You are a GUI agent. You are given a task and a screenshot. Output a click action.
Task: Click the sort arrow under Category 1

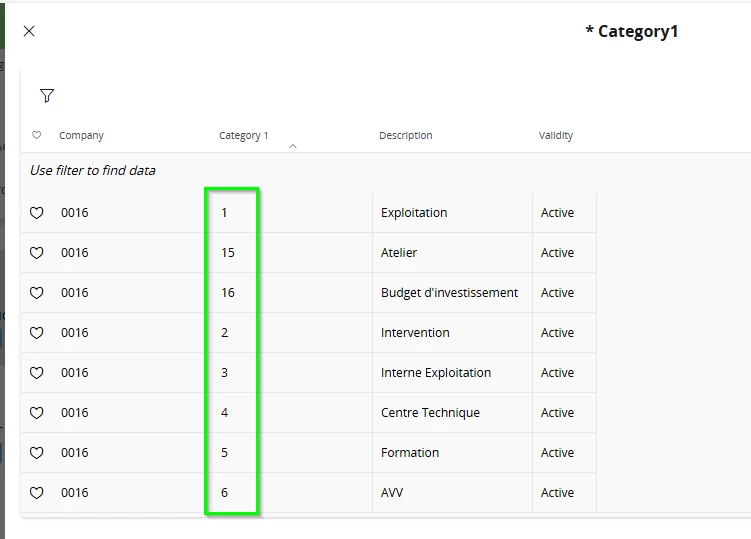[293, 147]
